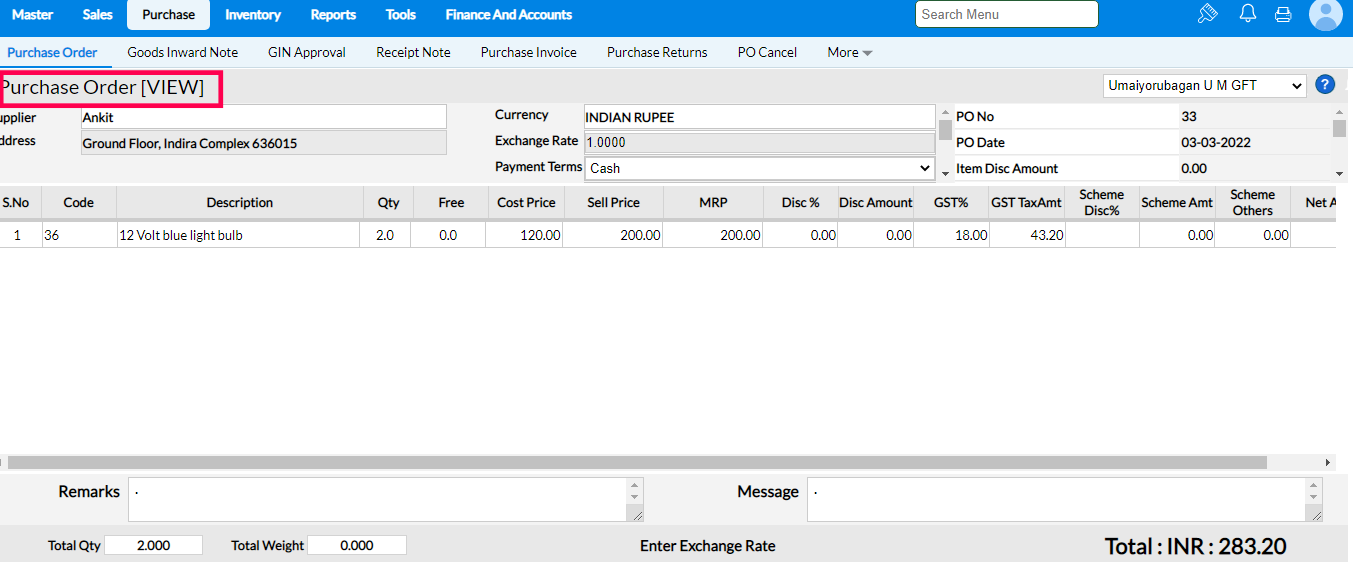
Task: Open the theme paintbrush icon
Action: [1207, 14]
